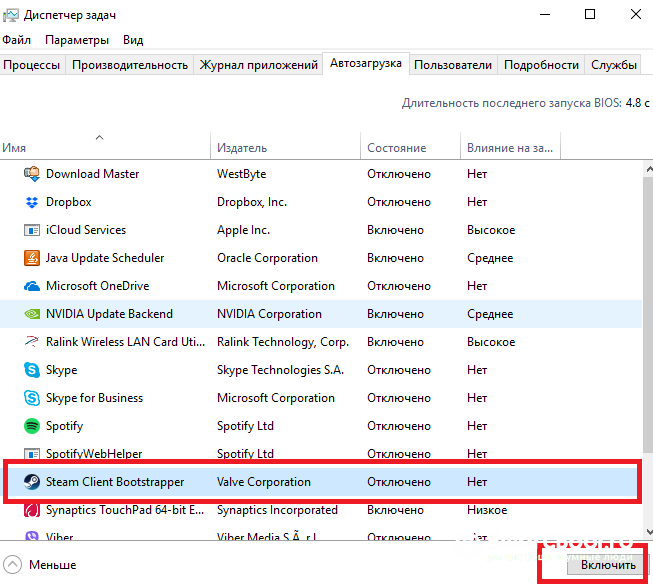Click the Java Update Scheduler icon

(32, 258)
